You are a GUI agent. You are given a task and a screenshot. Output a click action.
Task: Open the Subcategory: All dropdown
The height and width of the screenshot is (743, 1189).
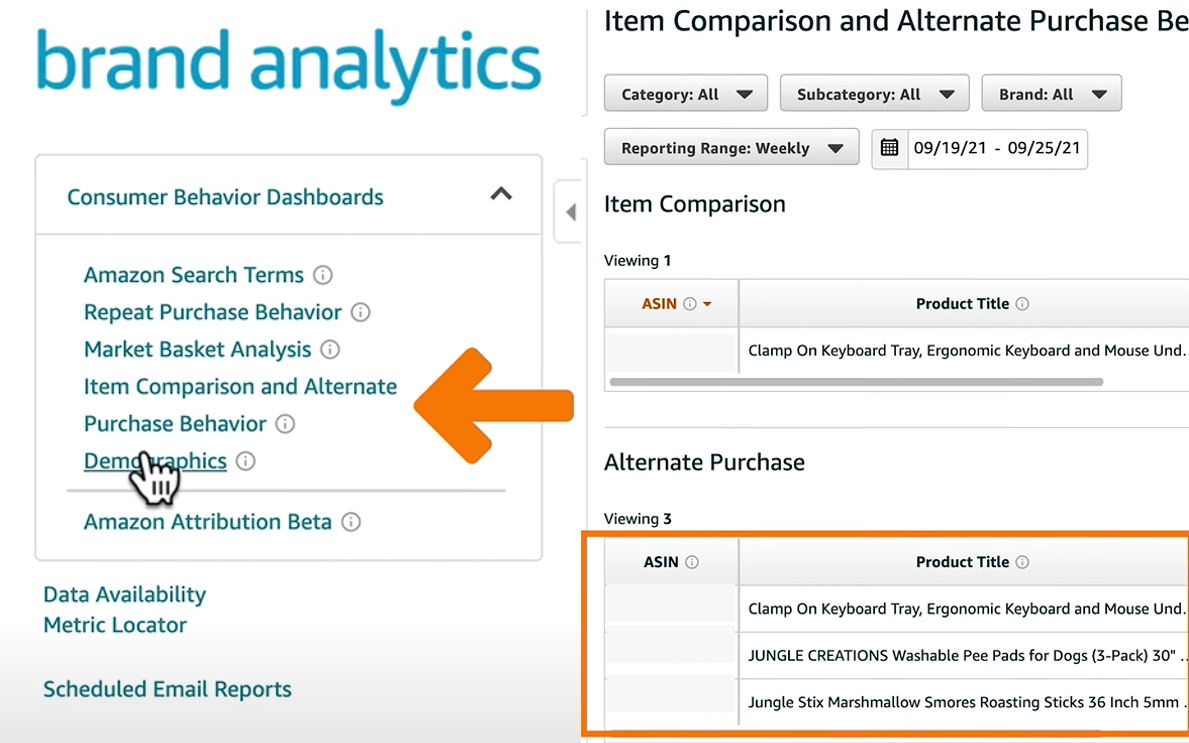874,94
